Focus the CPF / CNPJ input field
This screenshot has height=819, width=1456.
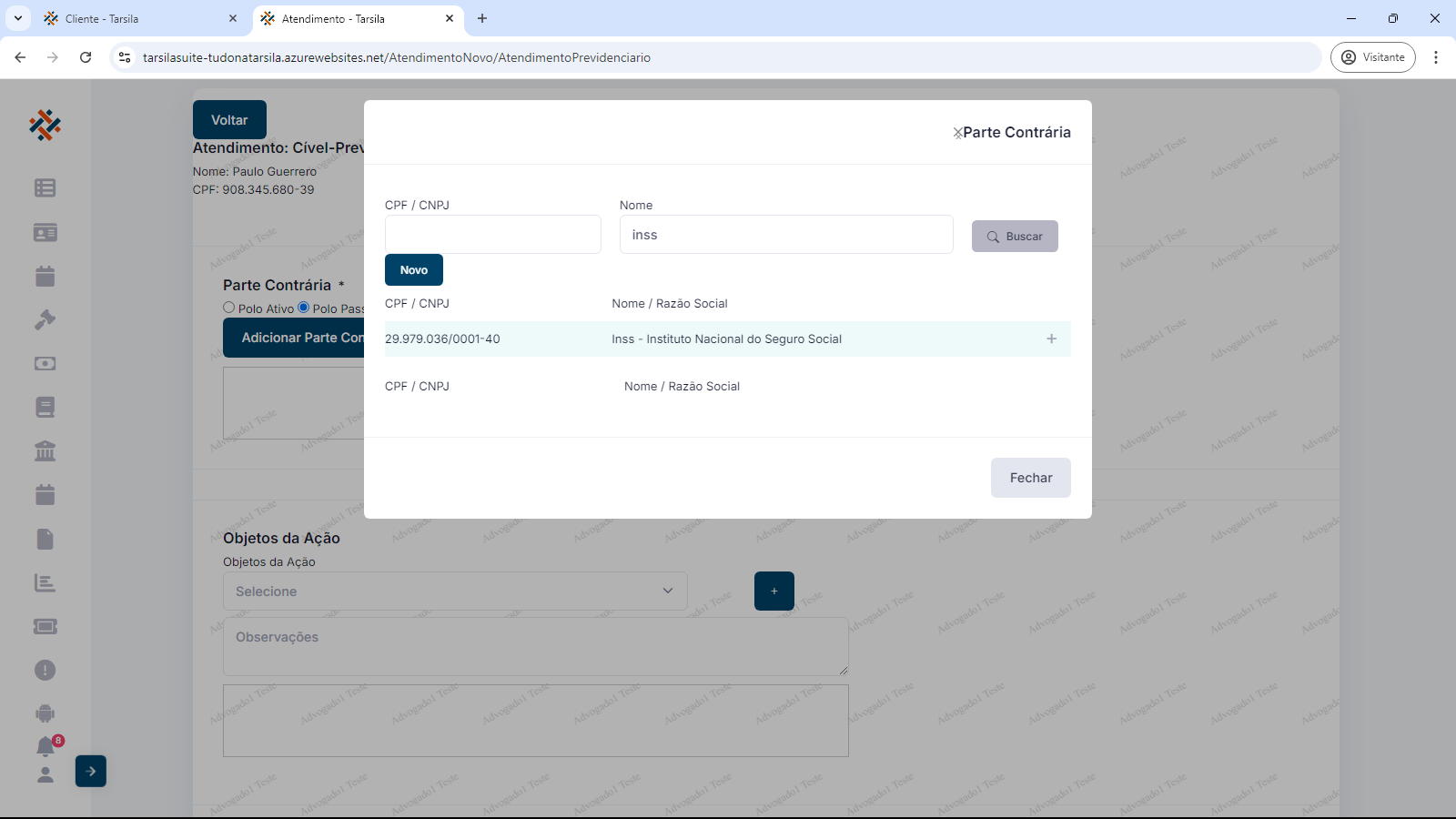coord(492,235)
